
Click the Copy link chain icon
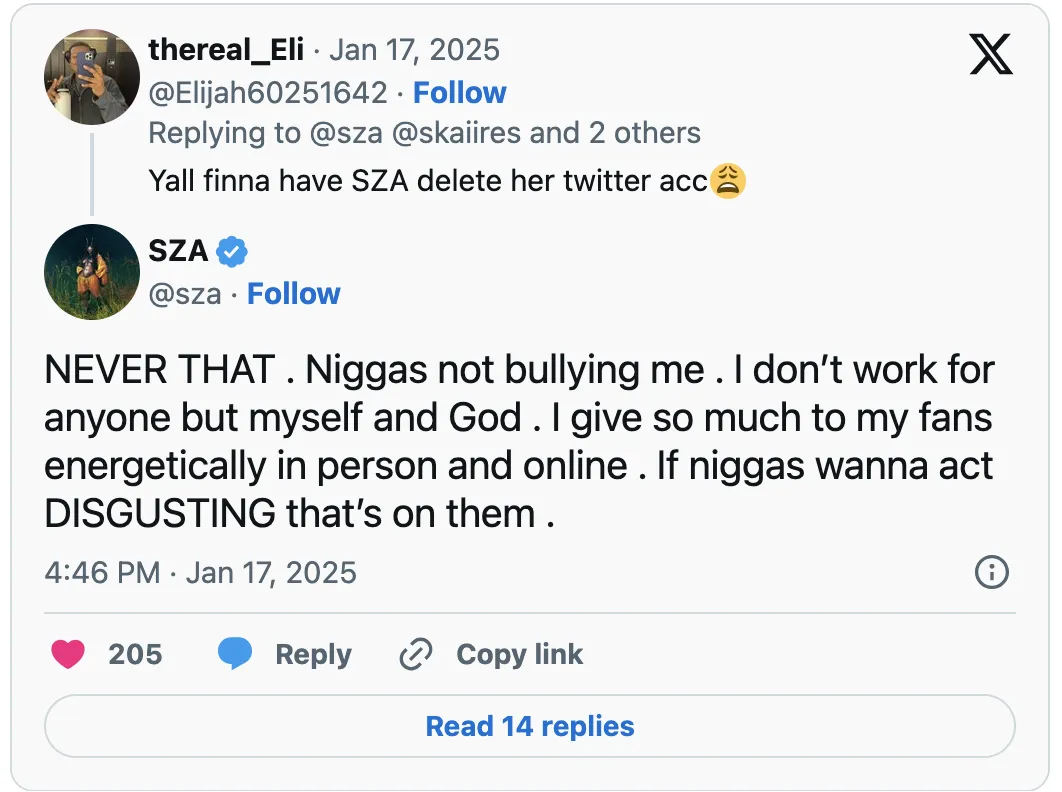click(414, 654)
